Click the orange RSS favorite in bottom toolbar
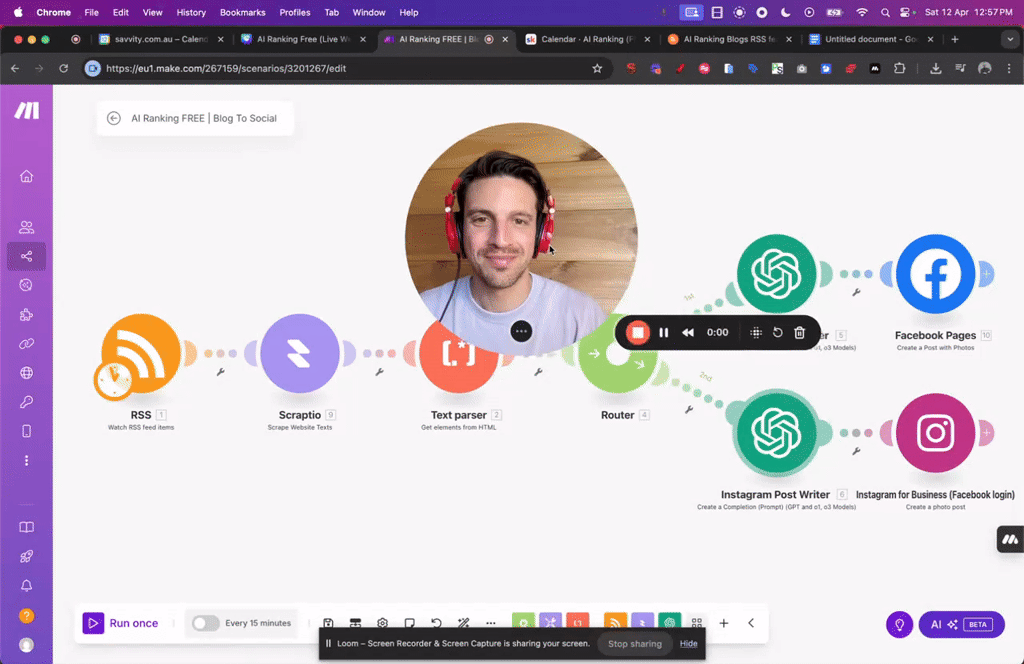This screenshot has height=664, width=1024. point(615,622)
